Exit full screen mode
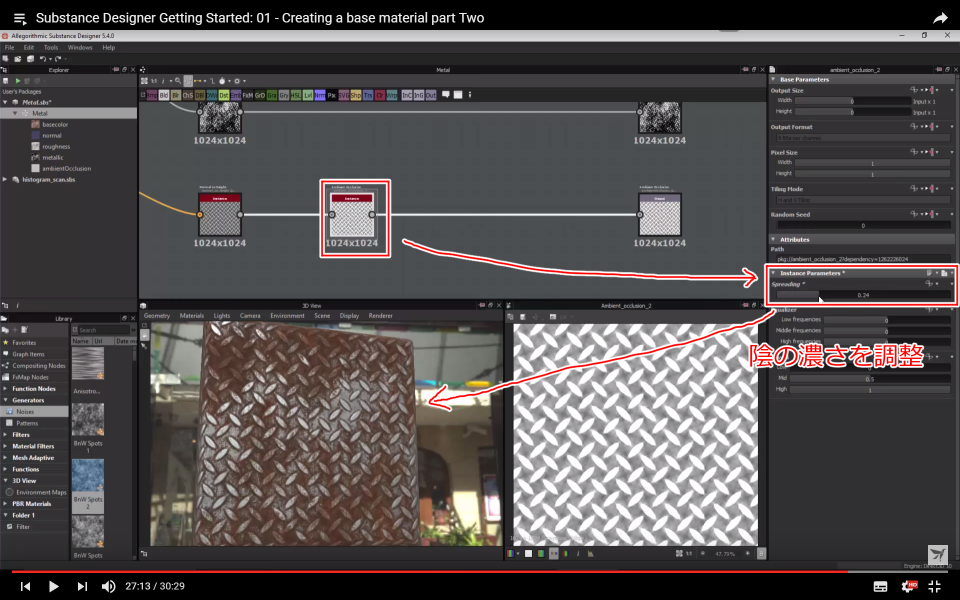 pyautogui.click(x=934, y=587)
